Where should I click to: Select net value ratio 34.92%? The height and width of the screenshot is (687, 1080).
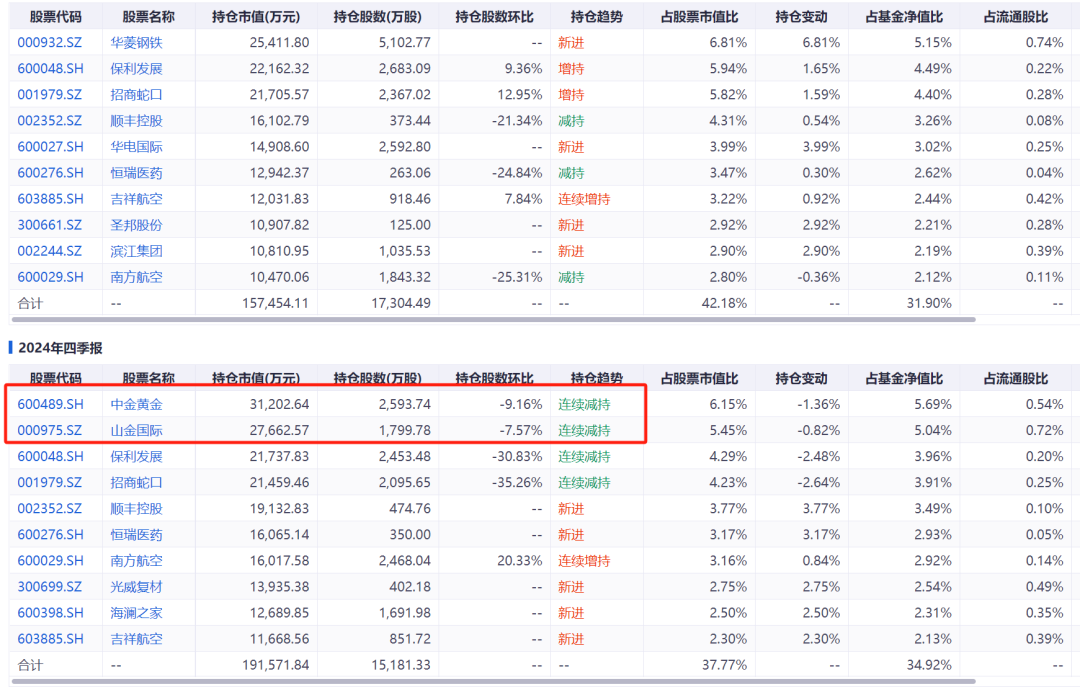click(928, 665)
